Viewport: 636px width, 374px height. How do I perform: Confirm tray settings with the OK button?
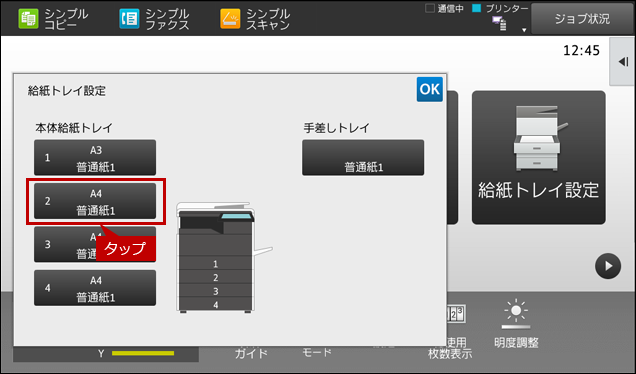click(x=430, y=89)
